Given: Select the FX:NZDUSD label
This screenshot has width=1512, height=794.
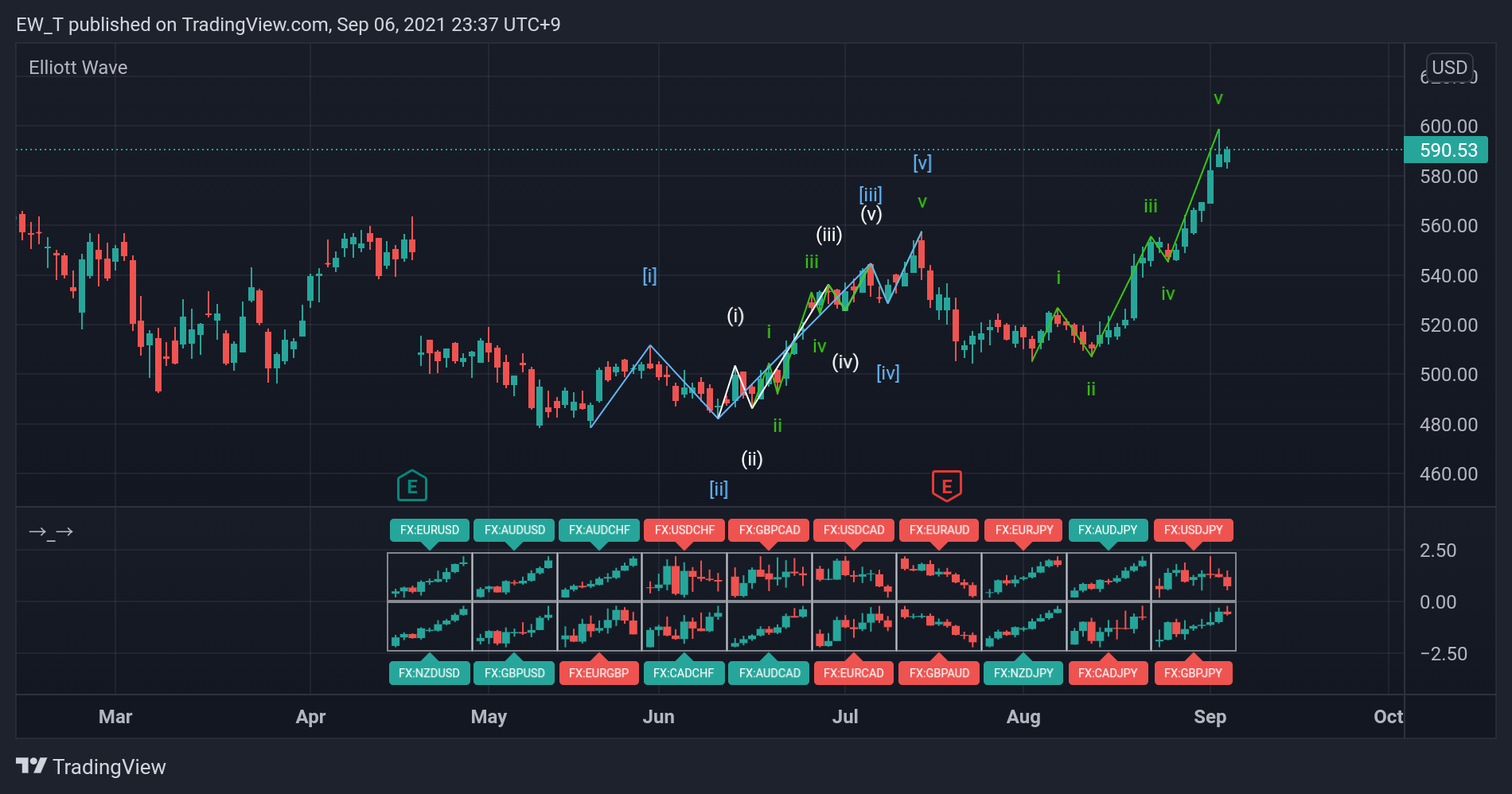Looking at the screenshot, I should (x=429, y=673).
